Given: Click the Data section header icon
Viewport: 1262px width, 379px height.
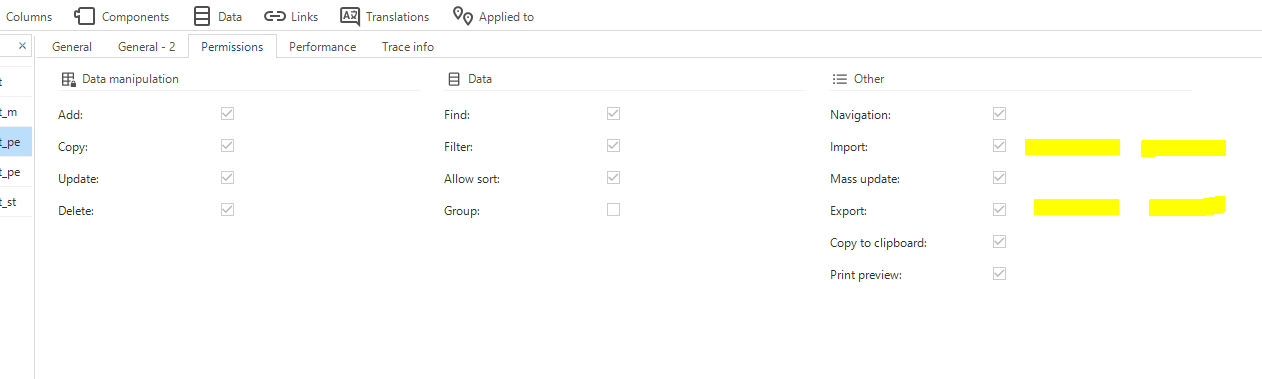Looking at the screenshot, I should point(454,79).
